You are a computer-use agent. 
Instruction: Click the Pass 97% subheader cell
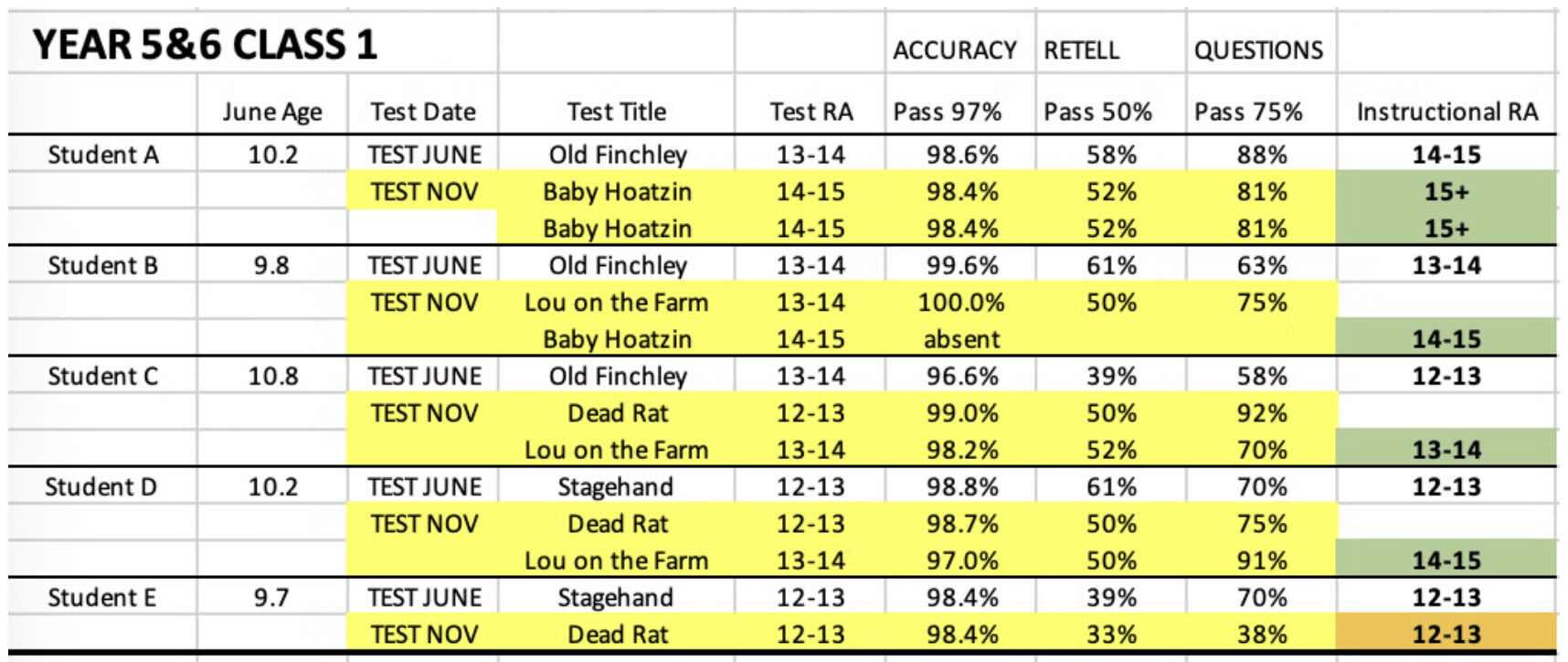(948, 112)
